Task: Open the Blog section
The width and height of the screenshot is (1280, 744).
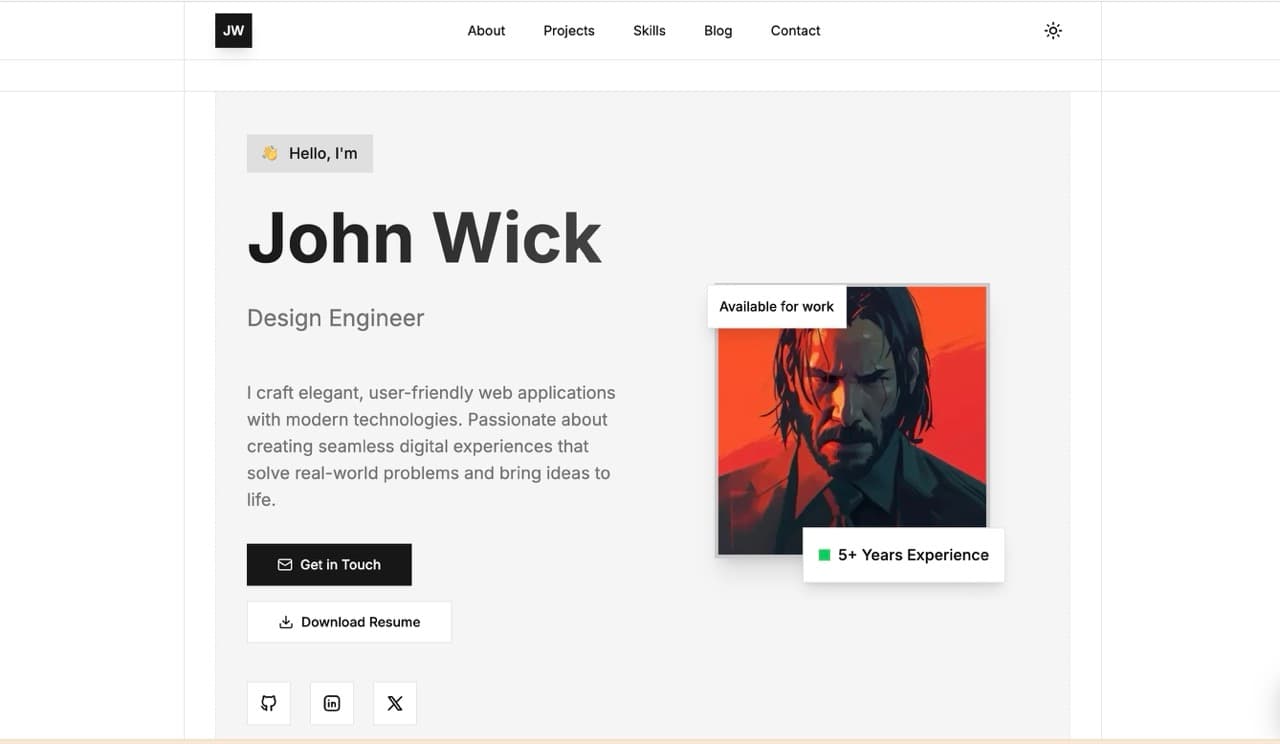Action: [717, 30]
